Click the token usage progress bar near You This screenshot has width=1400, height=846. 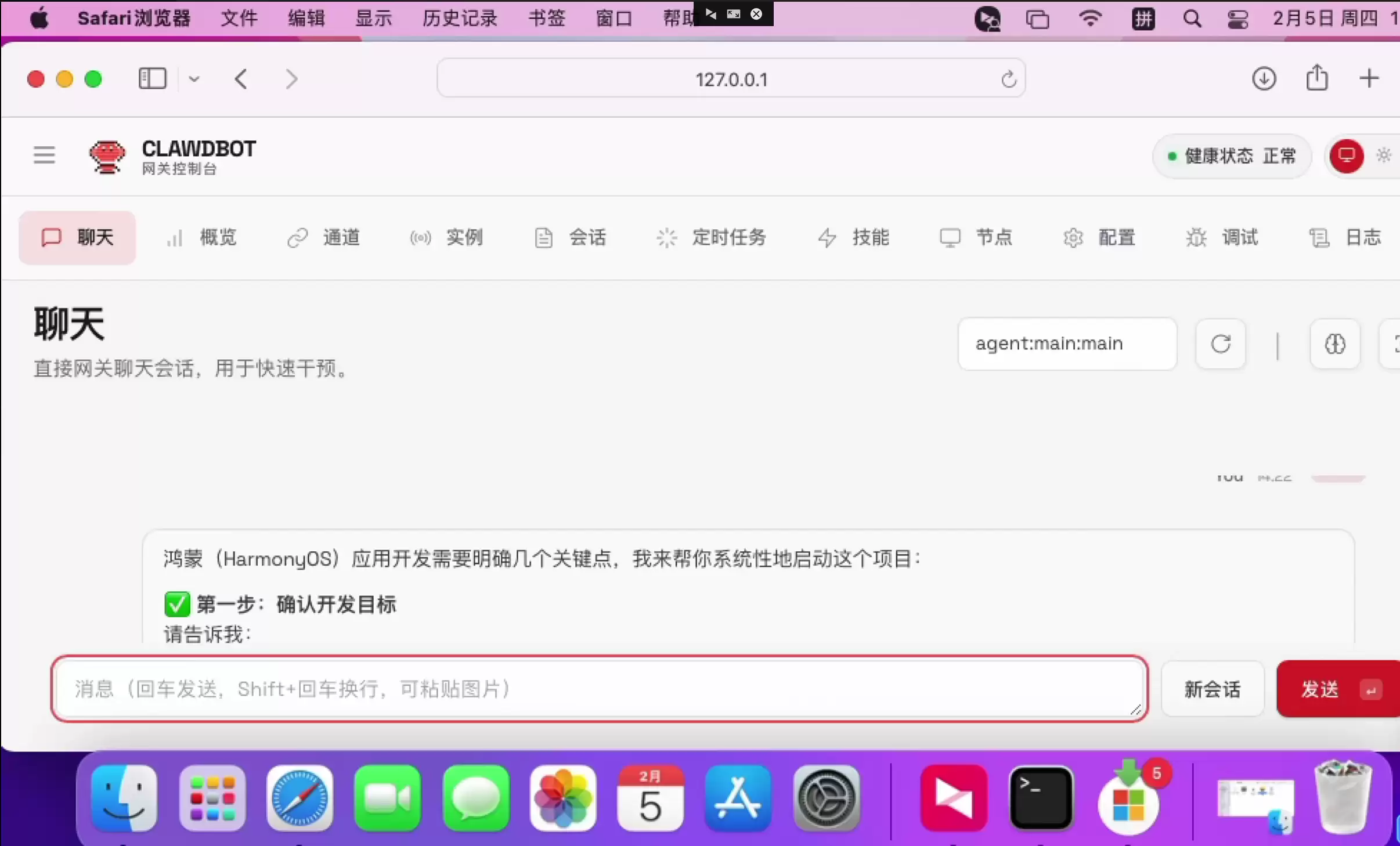[x=1338, y=478]
